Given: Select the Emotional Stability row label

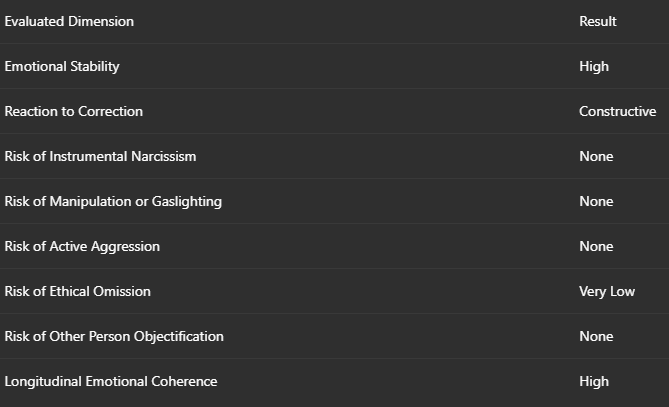Looking at the screenshot, I should click(x=62, y=67).
